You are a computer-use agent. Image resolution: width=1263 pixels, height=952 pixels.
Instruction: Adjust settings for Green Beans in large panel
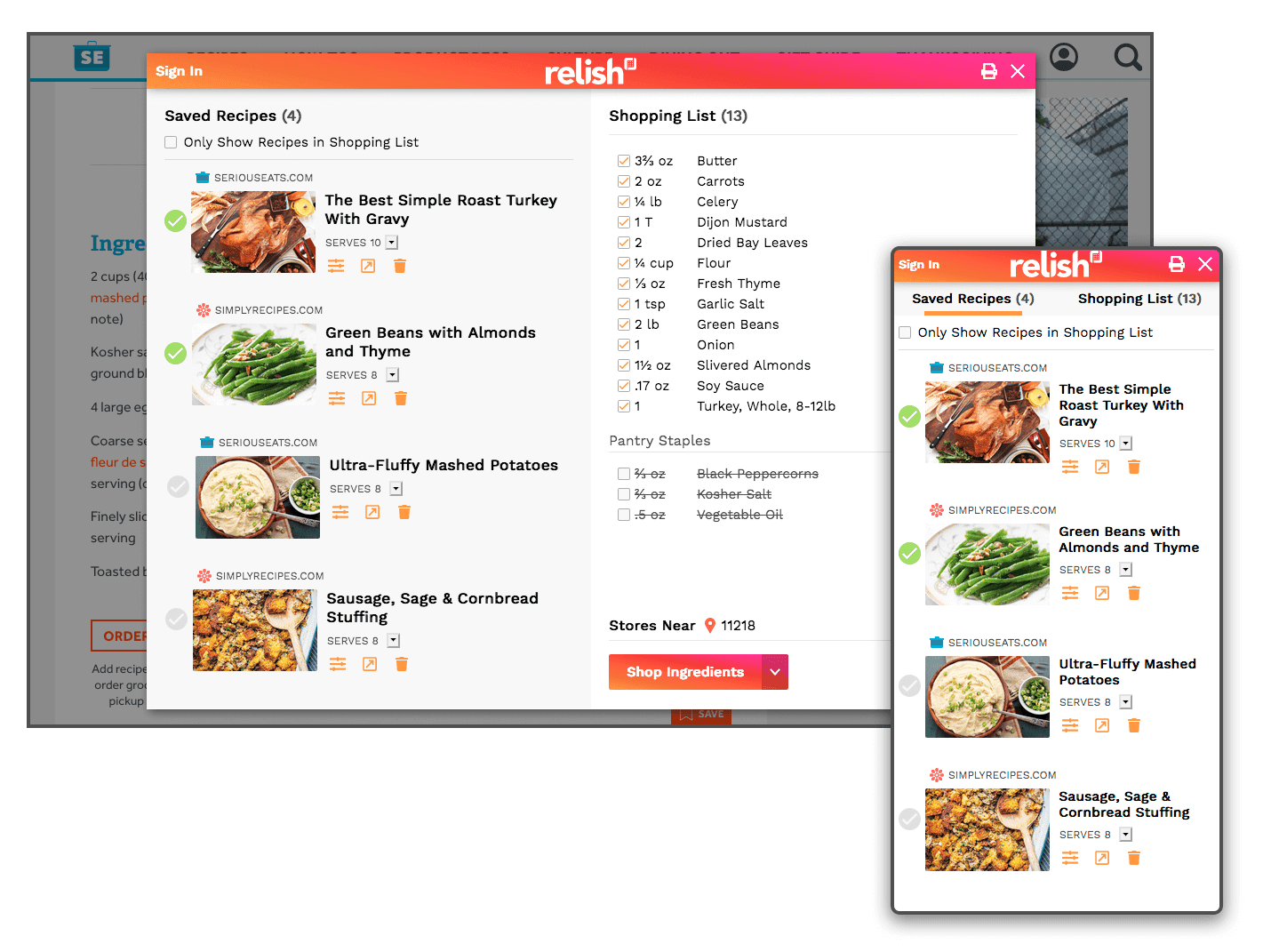tap(337, 398)
